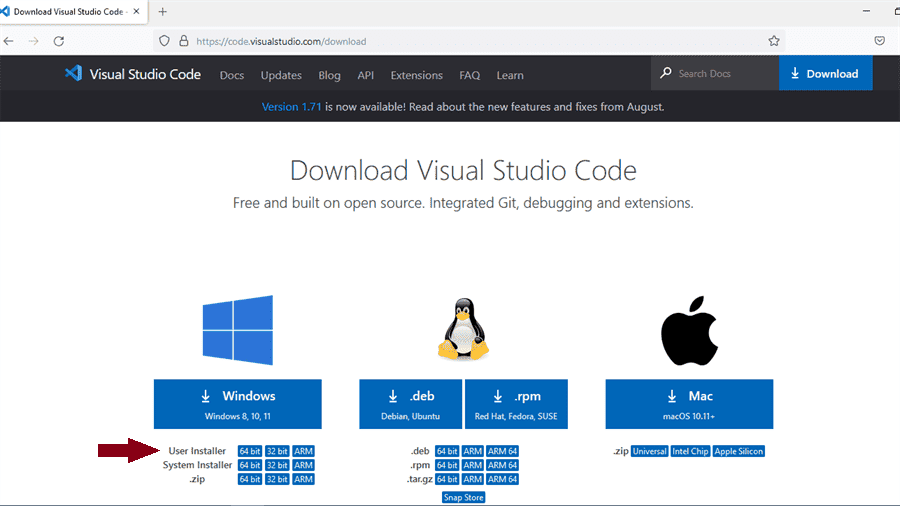Download the Linux .deb ARM package

coord(472,451)
